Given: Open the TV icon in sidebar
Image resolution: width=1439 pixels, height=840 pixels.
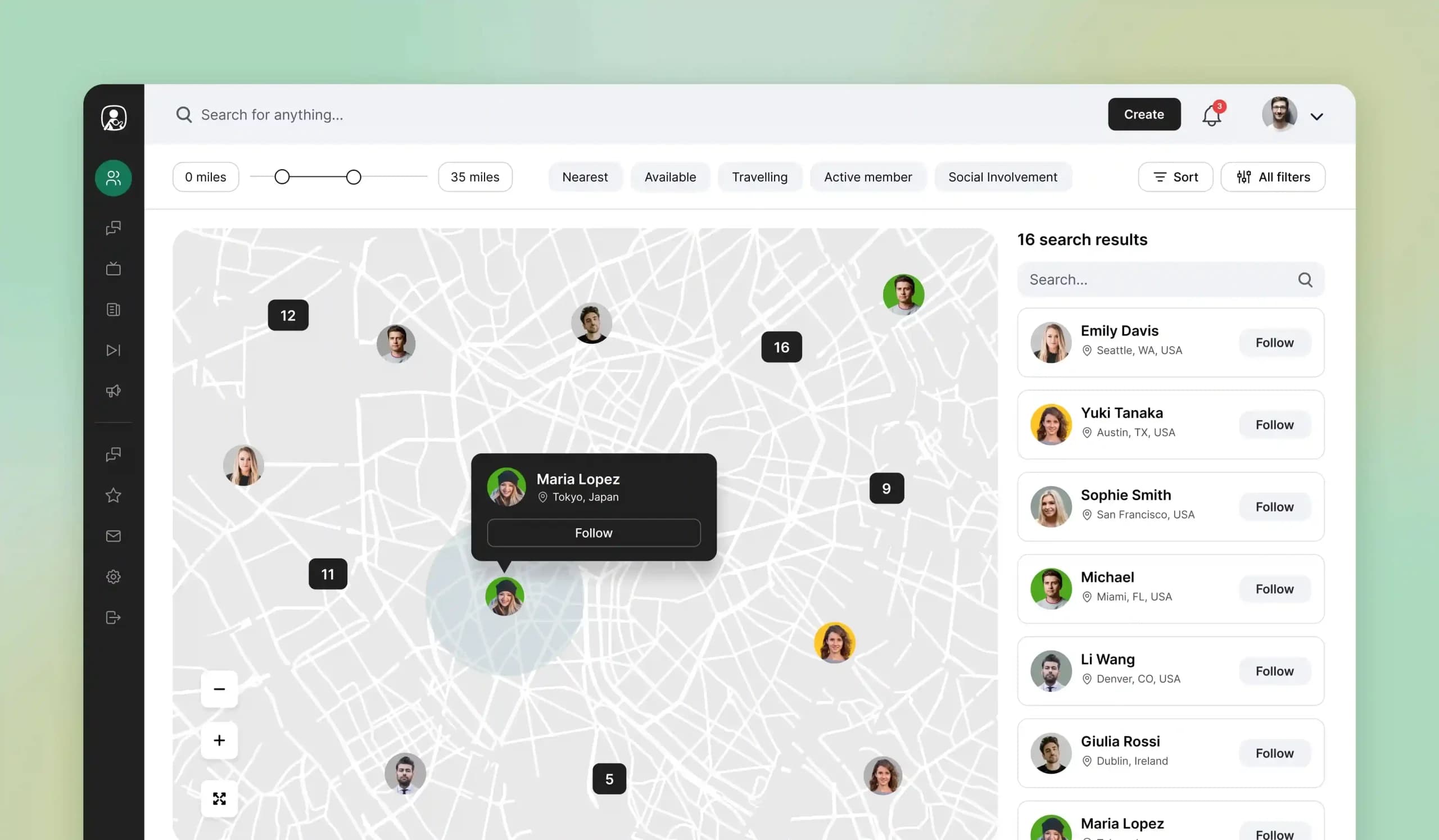Looking at the screenshot, I should [x=114, y=268].
